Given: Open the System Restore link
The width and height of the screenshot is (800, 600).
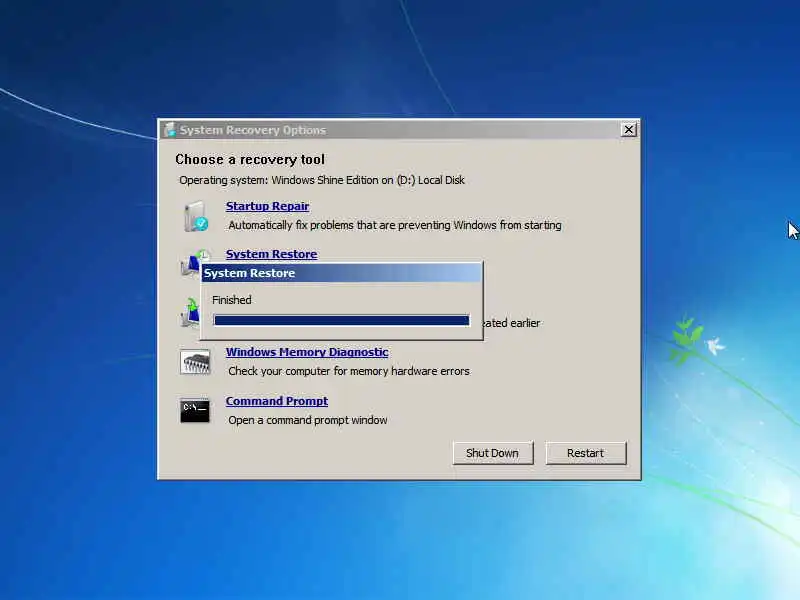Looking at the screenshot, I should [x=271, y=254].
